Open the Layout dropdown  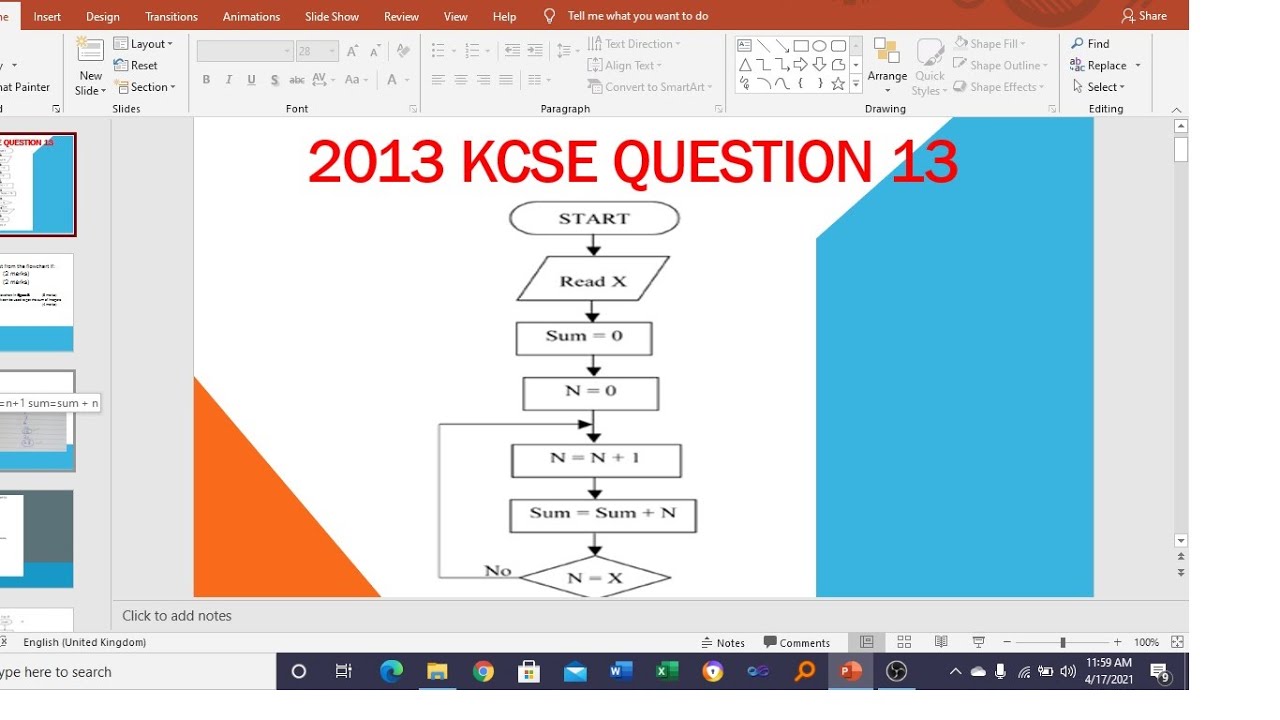143,44
